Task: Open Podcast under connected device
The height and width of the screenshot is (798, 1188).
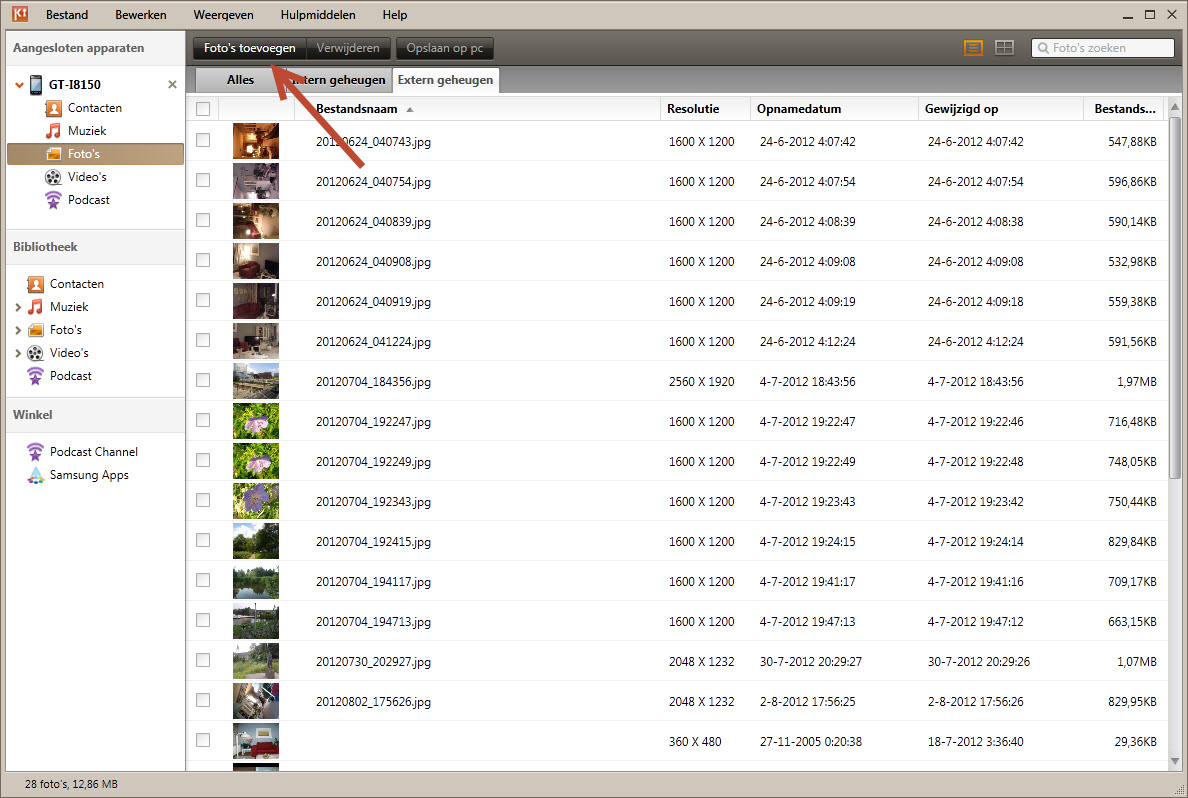Action: point(88,200)
